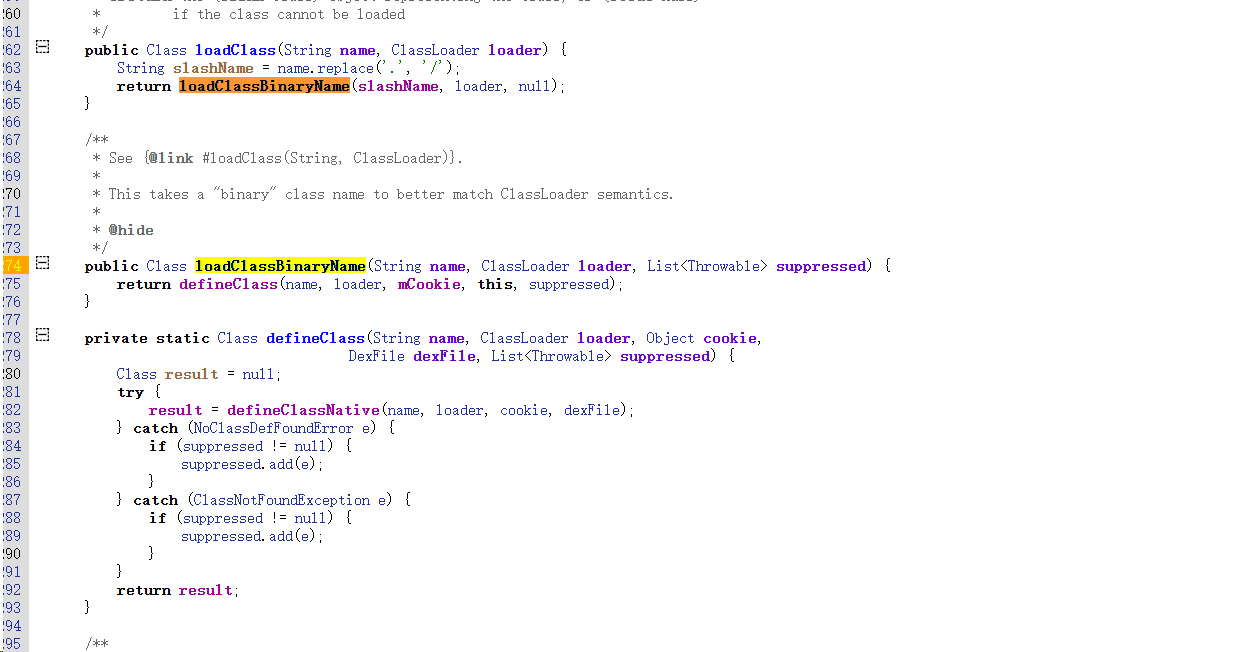Click the bold cookie parameter name
Screen dimensions: 1252x652
click(732, 338)
